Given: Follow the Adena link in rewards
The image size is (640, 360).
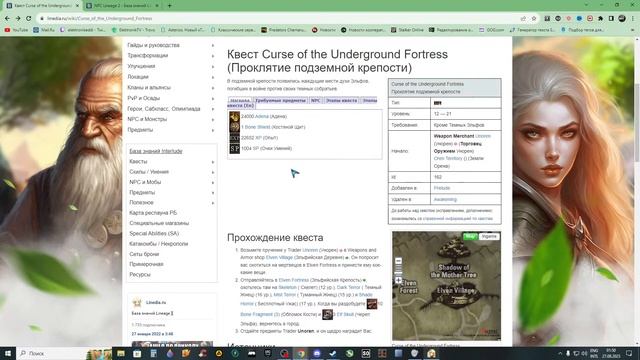Looking at the screenshot, I should [262, 116].
